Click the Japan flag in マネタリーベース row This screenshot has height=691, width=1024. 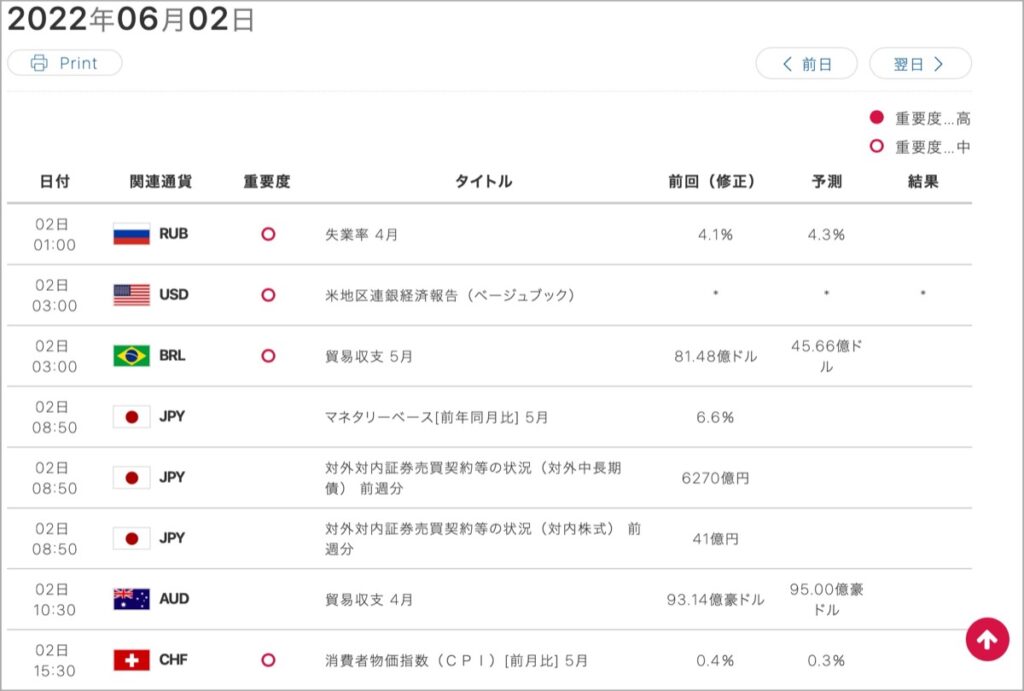tap(131, 416)
